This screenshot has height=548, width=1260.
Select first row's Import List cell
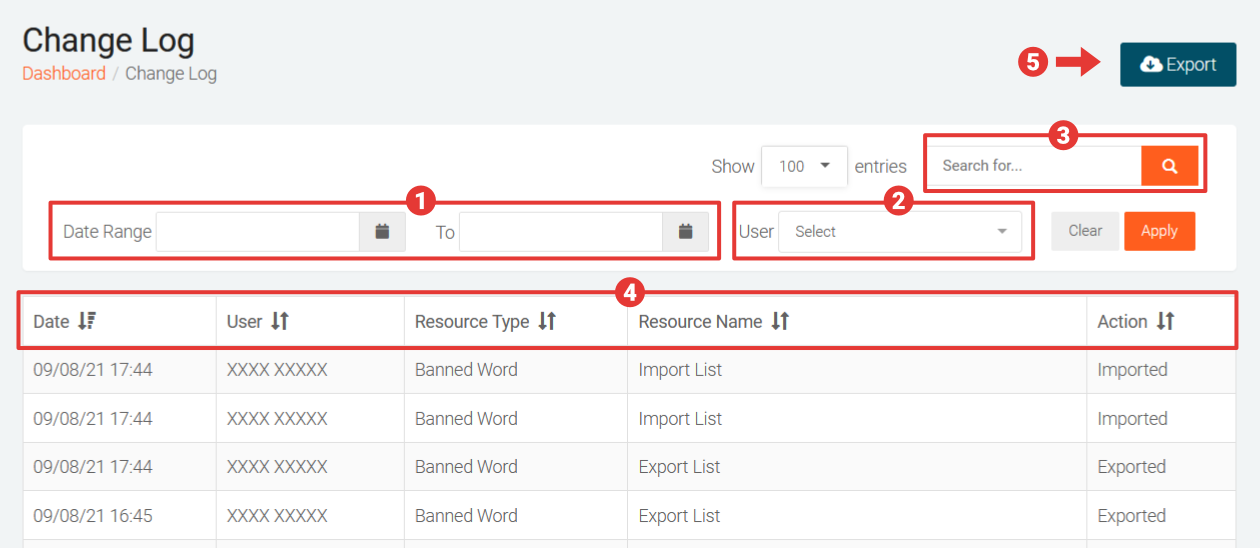pyautogui.click(x=680, y=370)
